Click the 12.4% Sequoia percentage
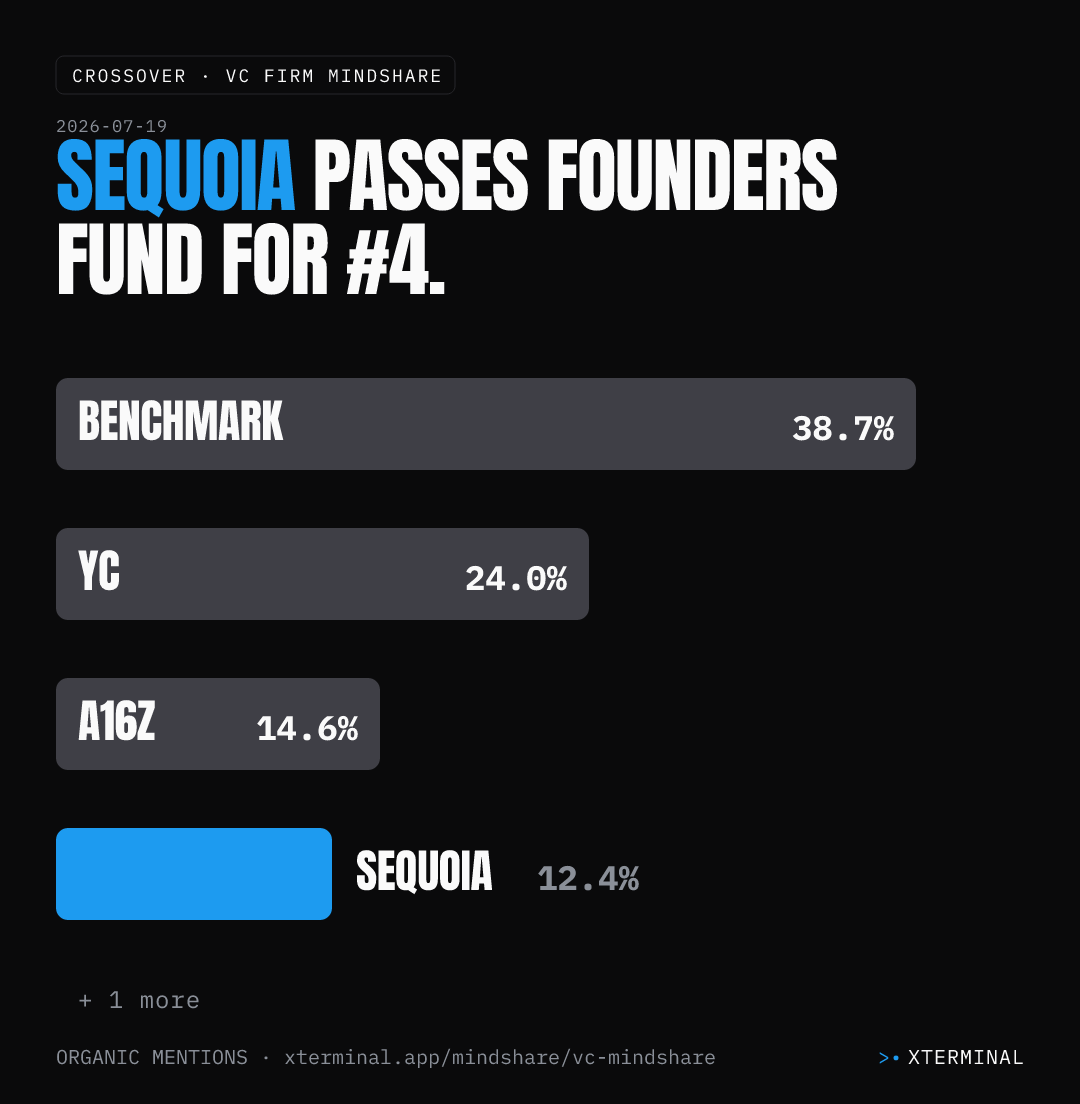The width and height of the screenshot is (1080, 1104). click(x=589, y=878)
